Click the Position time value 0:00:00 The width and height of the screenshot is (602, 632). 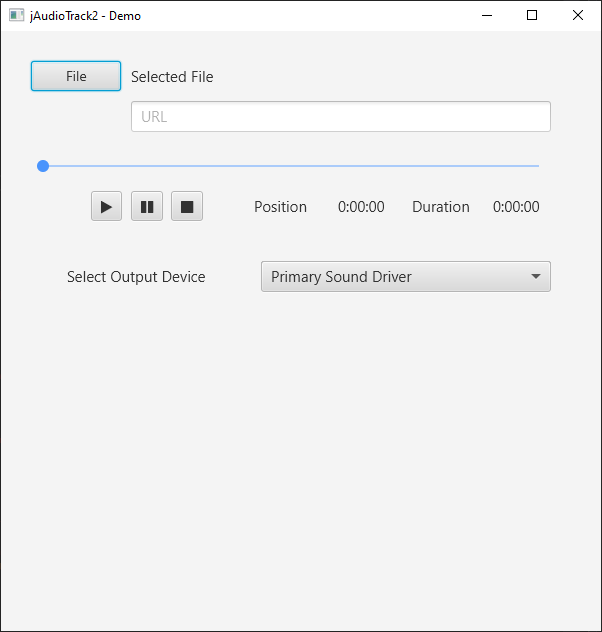pyautogui.click(x=361, y=207)
